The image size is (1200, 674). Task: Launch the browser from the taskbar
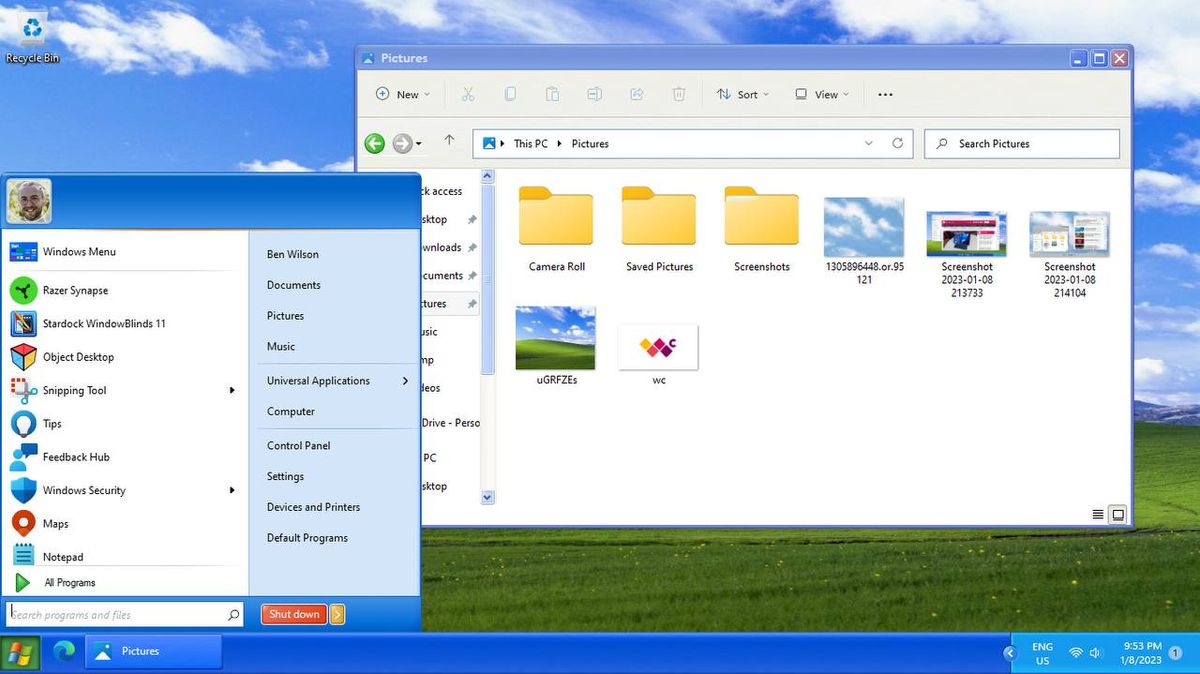coord(62,651)
